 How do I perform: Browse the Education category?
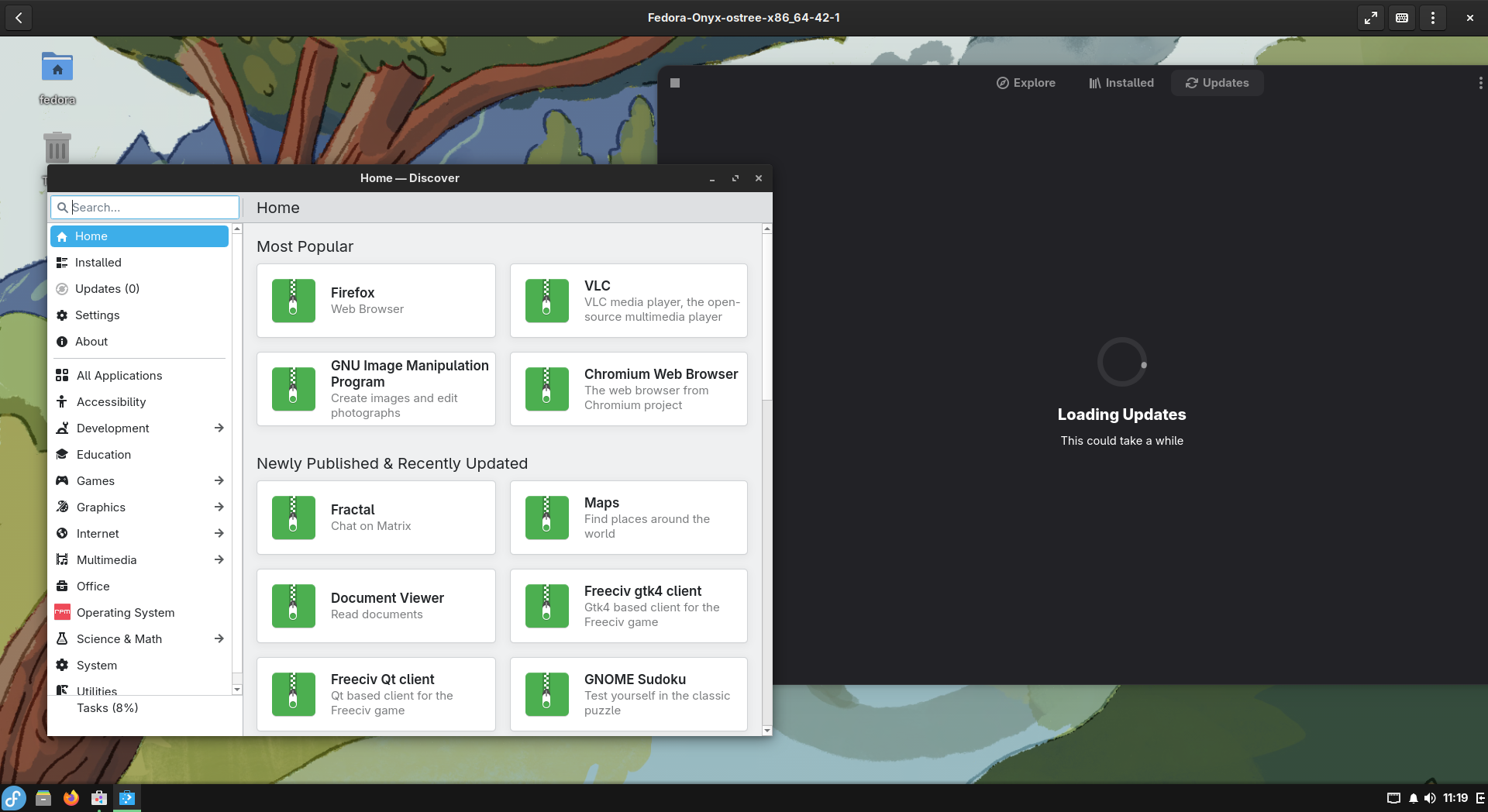click(x=139, y=455)
